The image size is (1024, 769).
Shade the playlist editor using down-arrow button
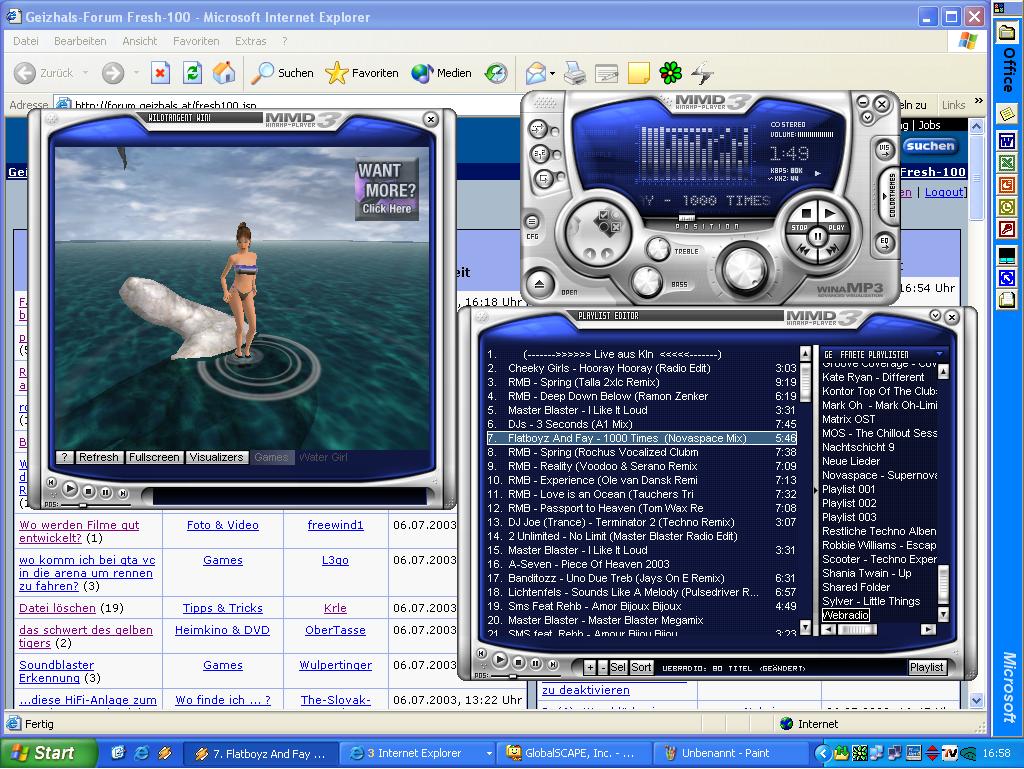pyautogui.click(x=935, y=316)
